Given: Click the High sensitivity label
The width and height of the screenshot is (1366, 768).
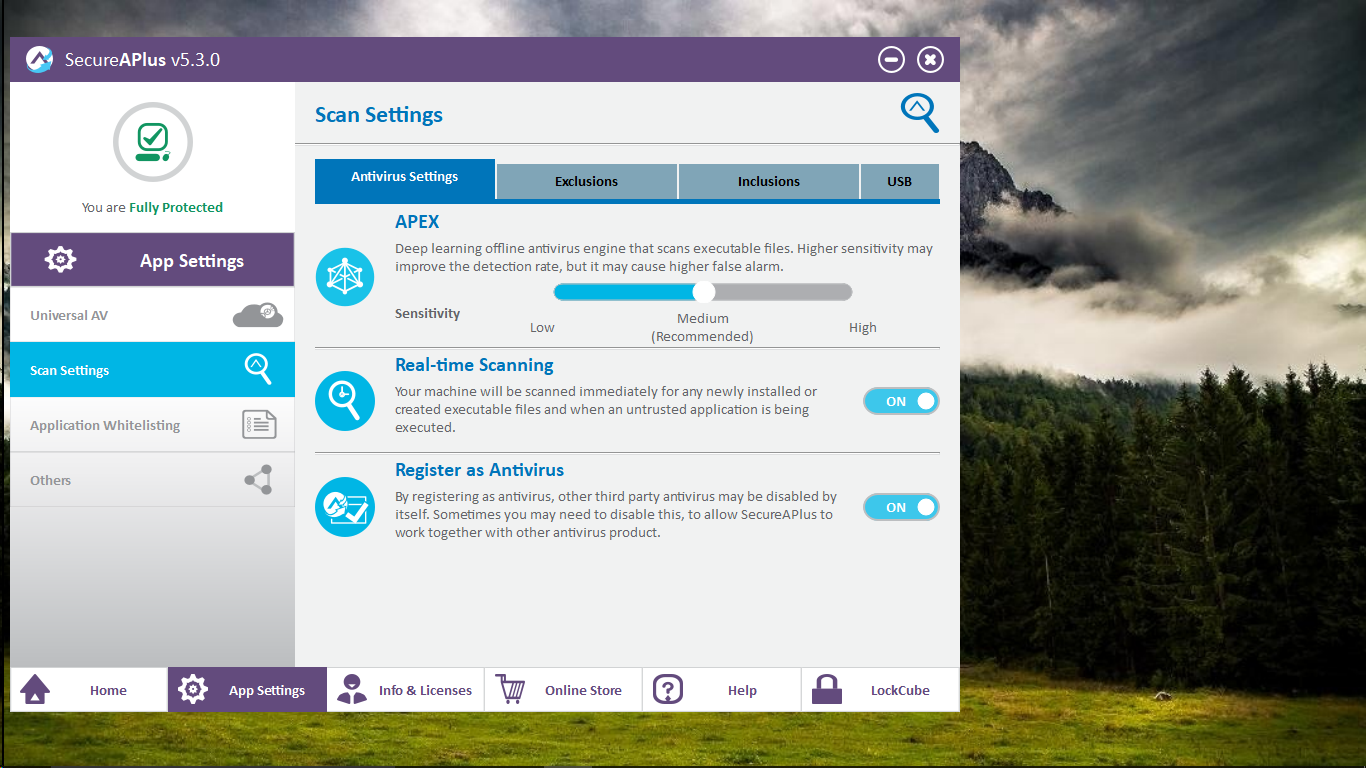Looking at the screenshot, I should pos(863,327).
